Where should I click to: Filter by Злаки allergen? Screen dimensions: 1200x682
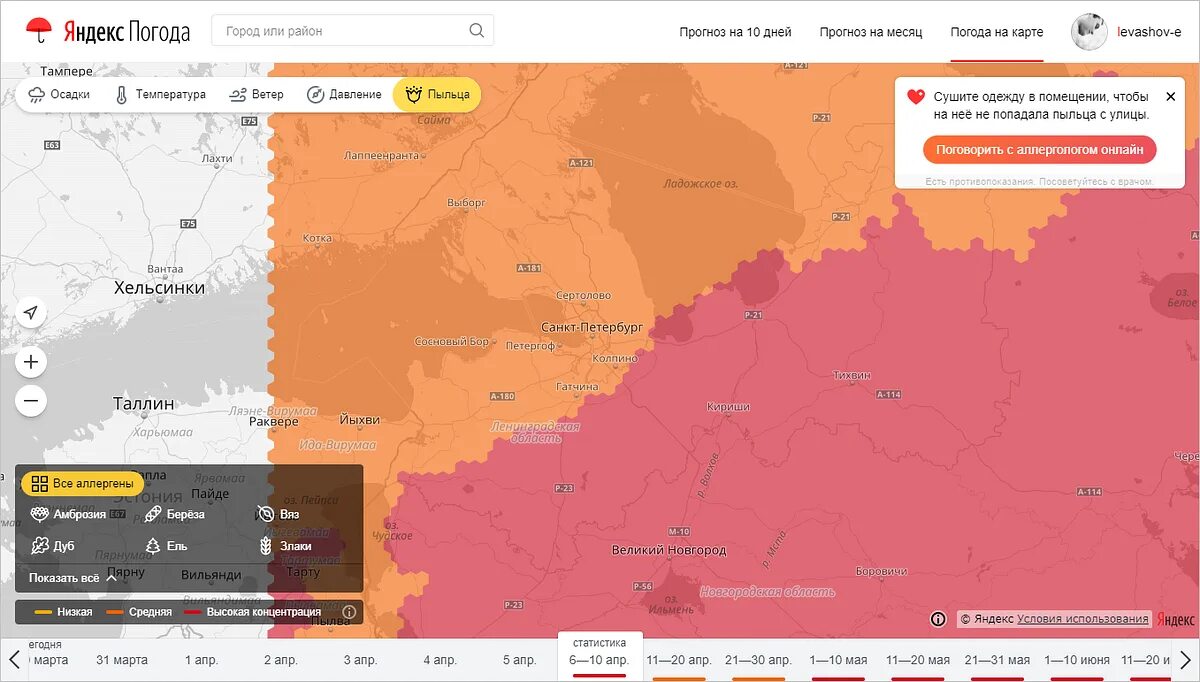coord(285,546)
